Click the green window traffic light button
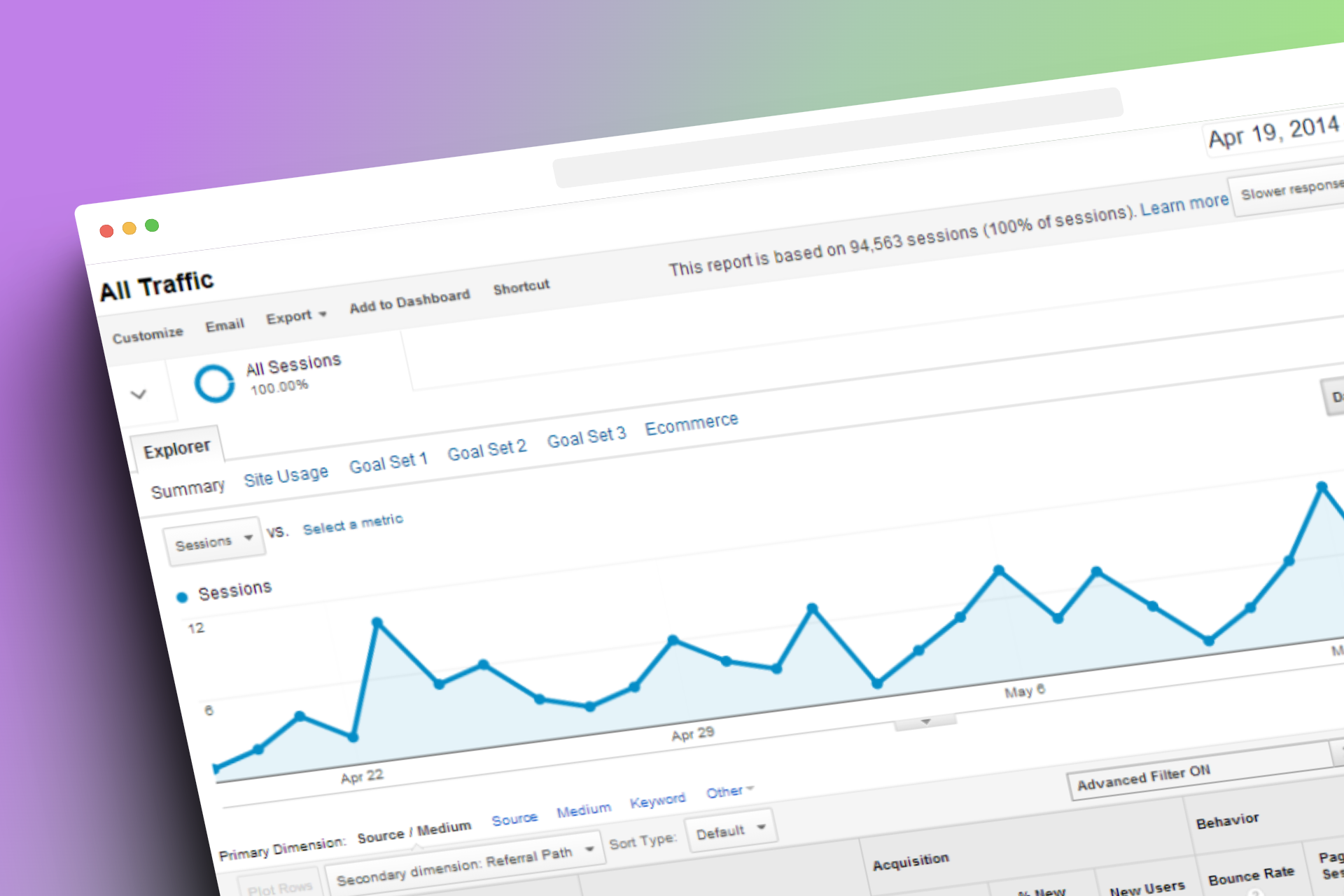The width and height of the screenshot is (1344, 896). click(152, 225)
